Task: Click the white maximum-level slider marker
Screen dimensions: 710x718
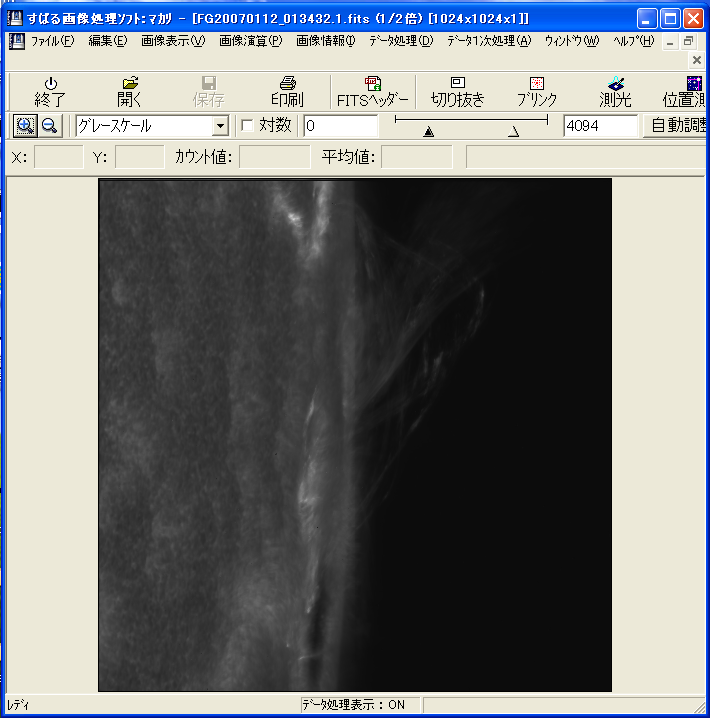Action: pyautogui.click(x=514, y=131)
